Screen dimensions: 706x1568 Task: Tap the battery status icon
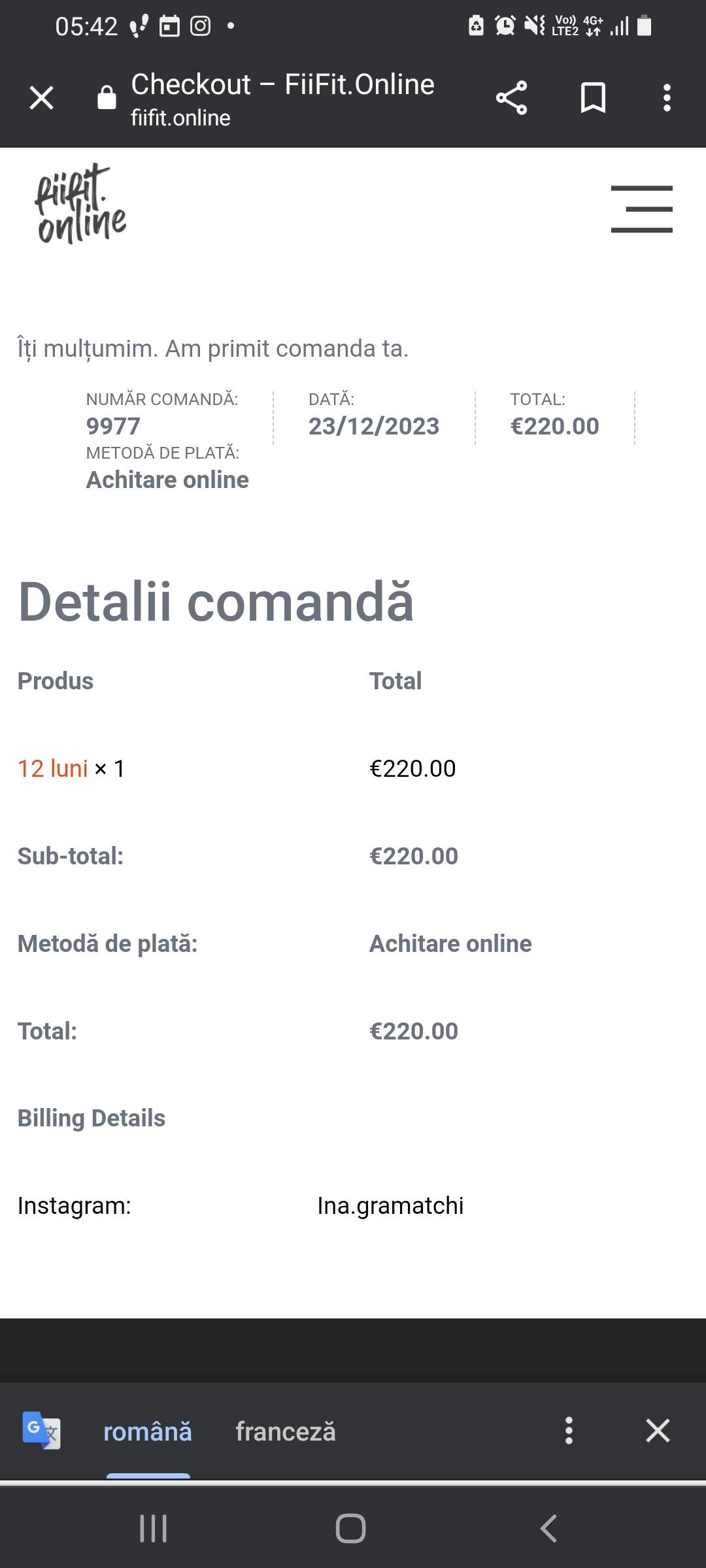coord(644,25)
